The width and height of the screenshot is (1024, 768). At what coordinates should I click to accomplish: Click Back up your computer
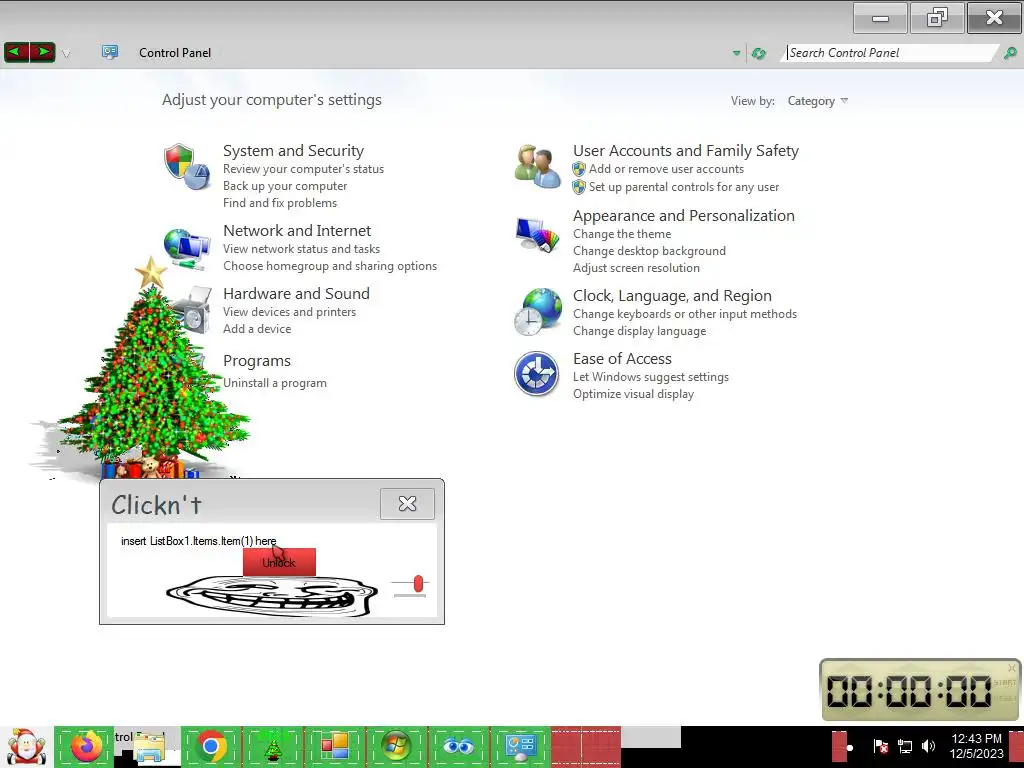click(285, 186)
